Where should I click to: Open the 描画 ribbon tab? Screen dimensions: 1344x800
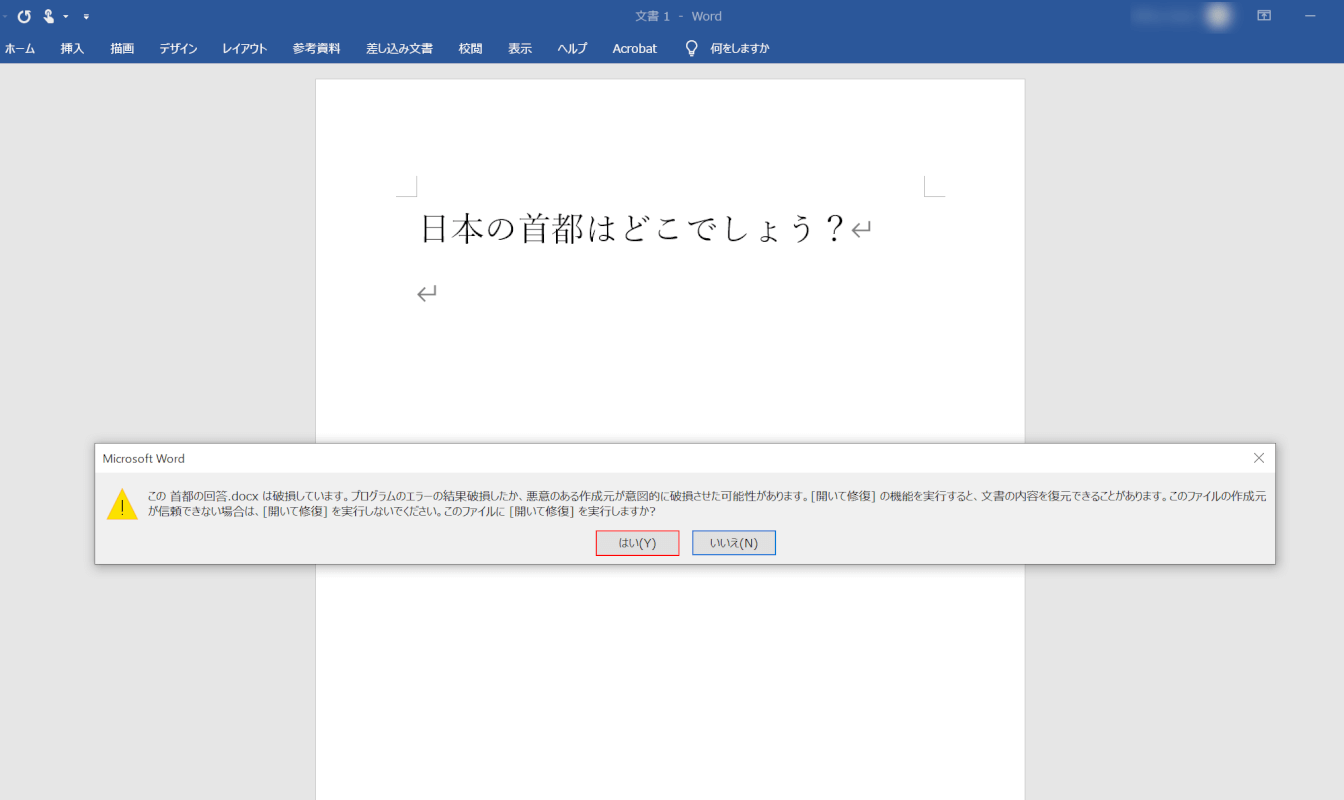122,48
